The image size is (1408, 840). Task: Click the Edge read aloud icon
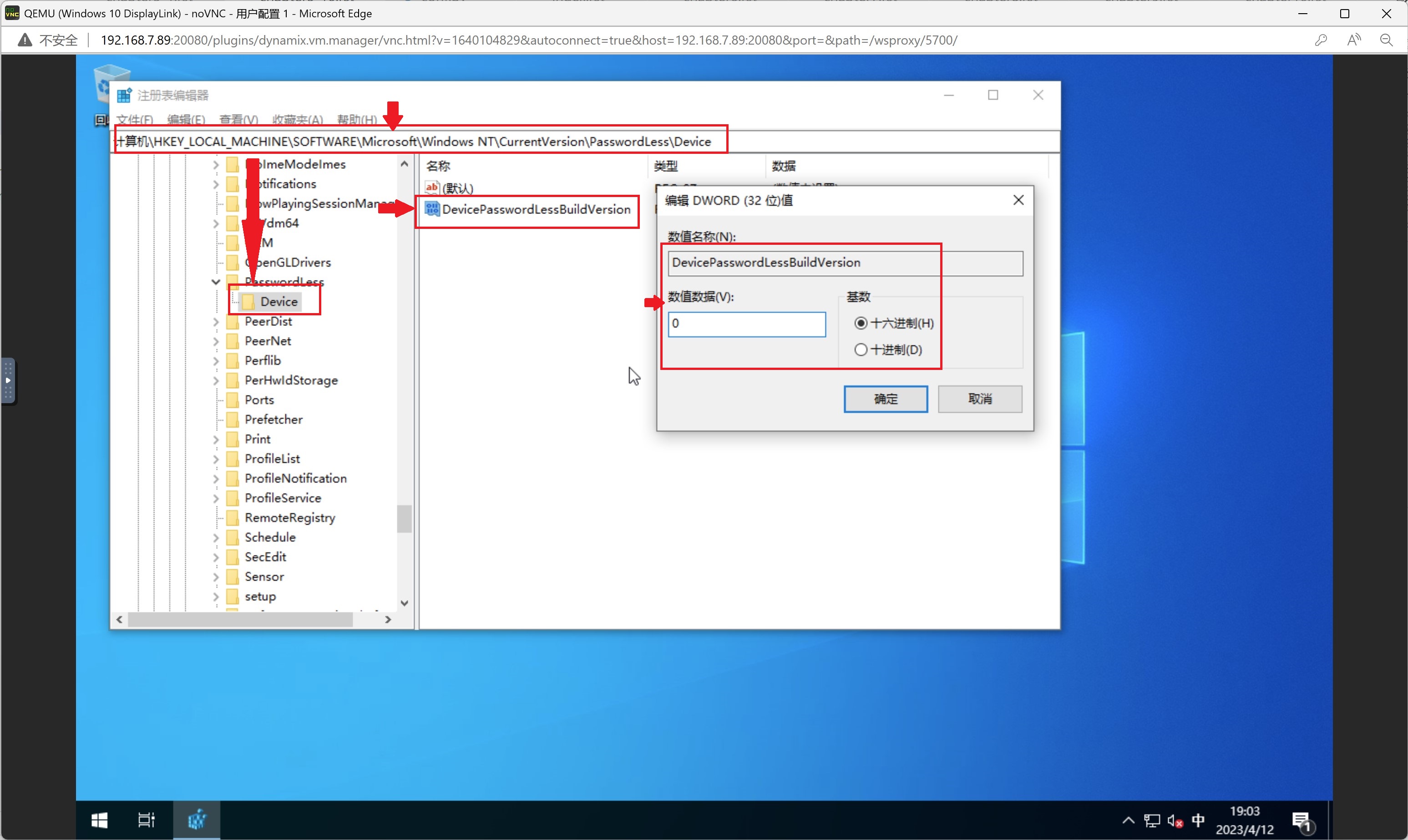click(x=1354, y=40)
